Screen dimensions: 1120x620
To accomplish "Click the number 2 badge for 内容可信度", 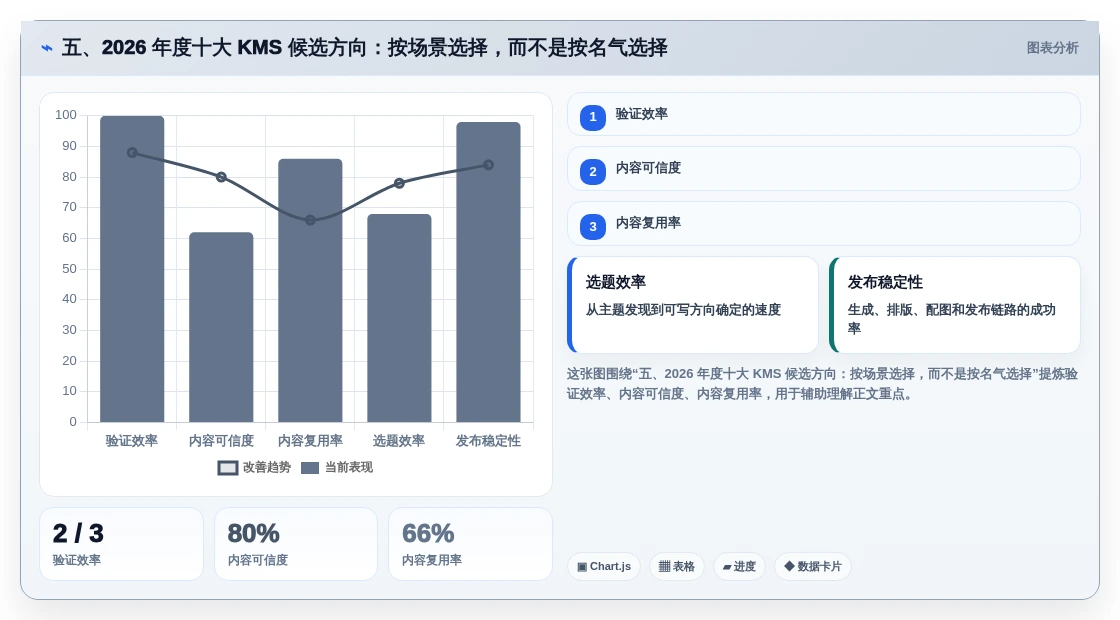I will [x=593, y=171].
